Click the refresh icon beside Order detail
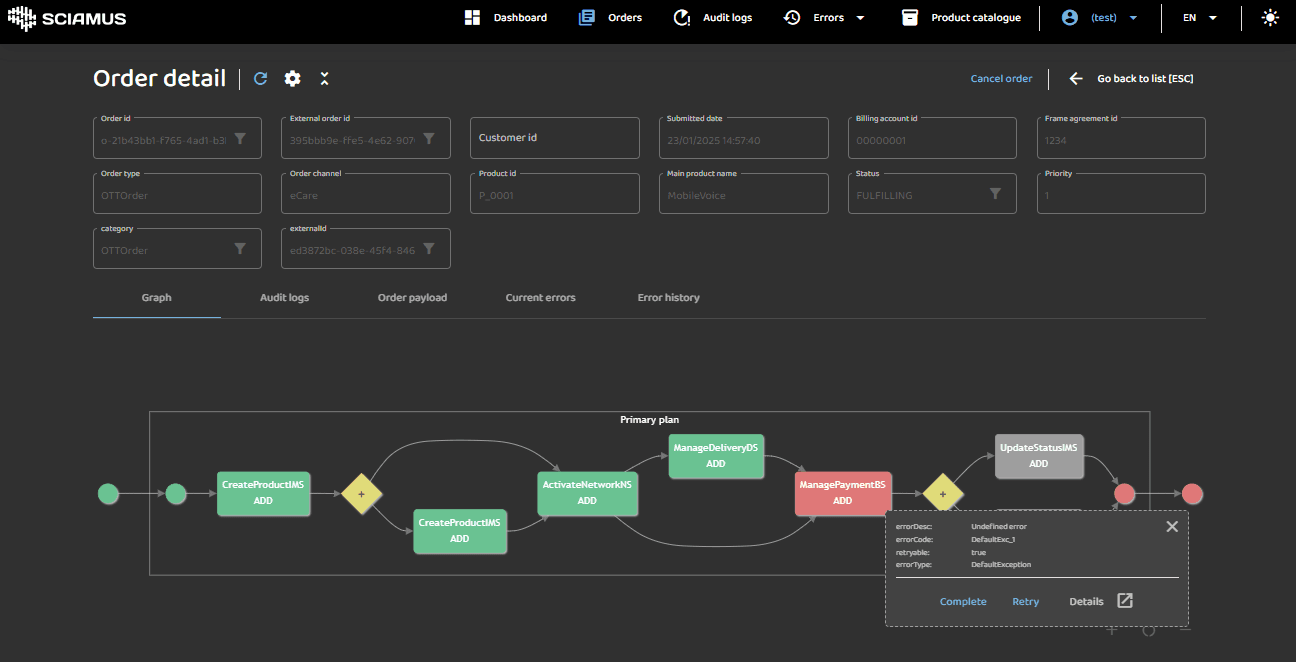Screen dimensions: 1296x662 [261, 79]
